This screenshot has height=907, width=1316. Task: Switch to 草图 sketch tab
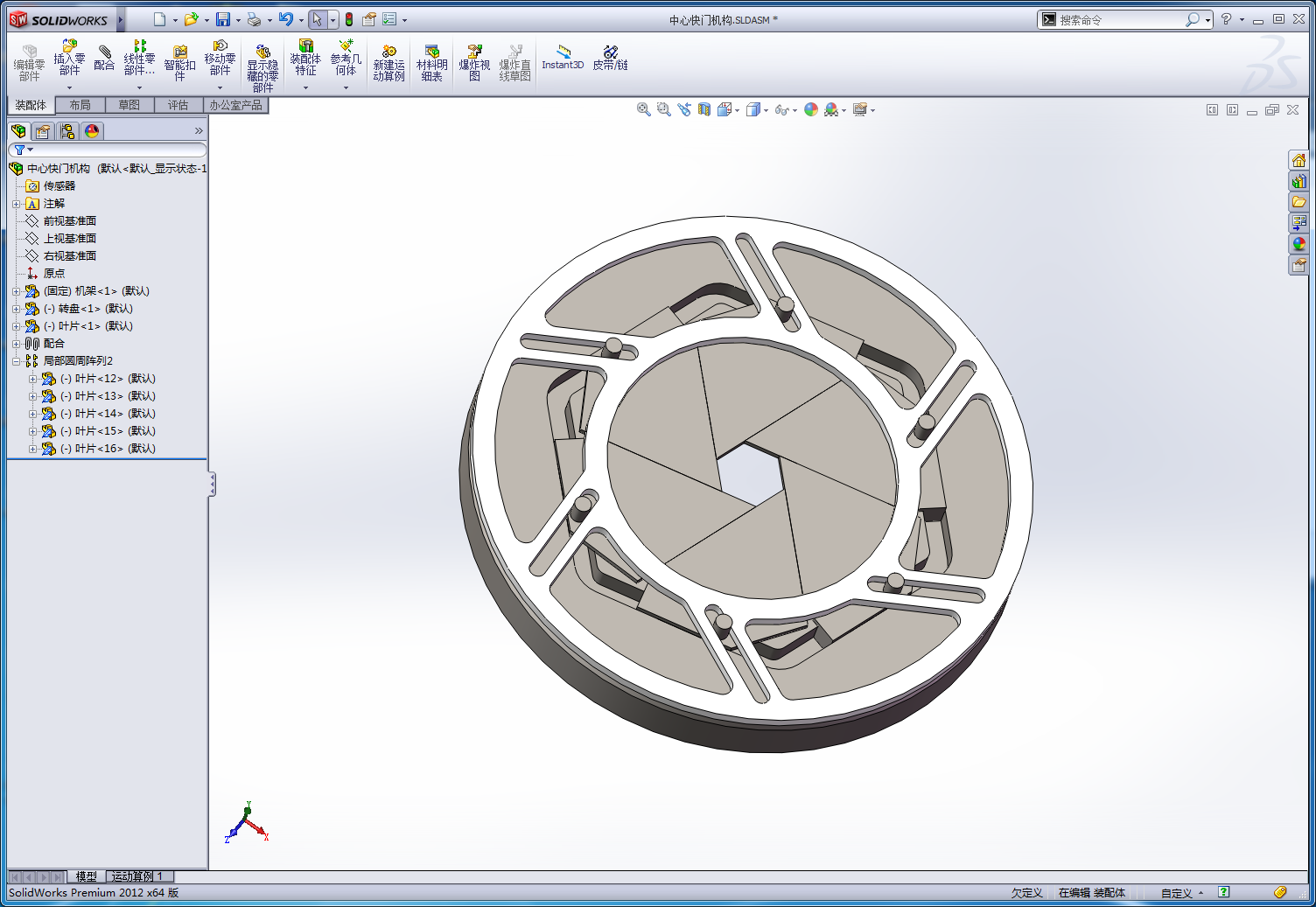tap(129, 105)
